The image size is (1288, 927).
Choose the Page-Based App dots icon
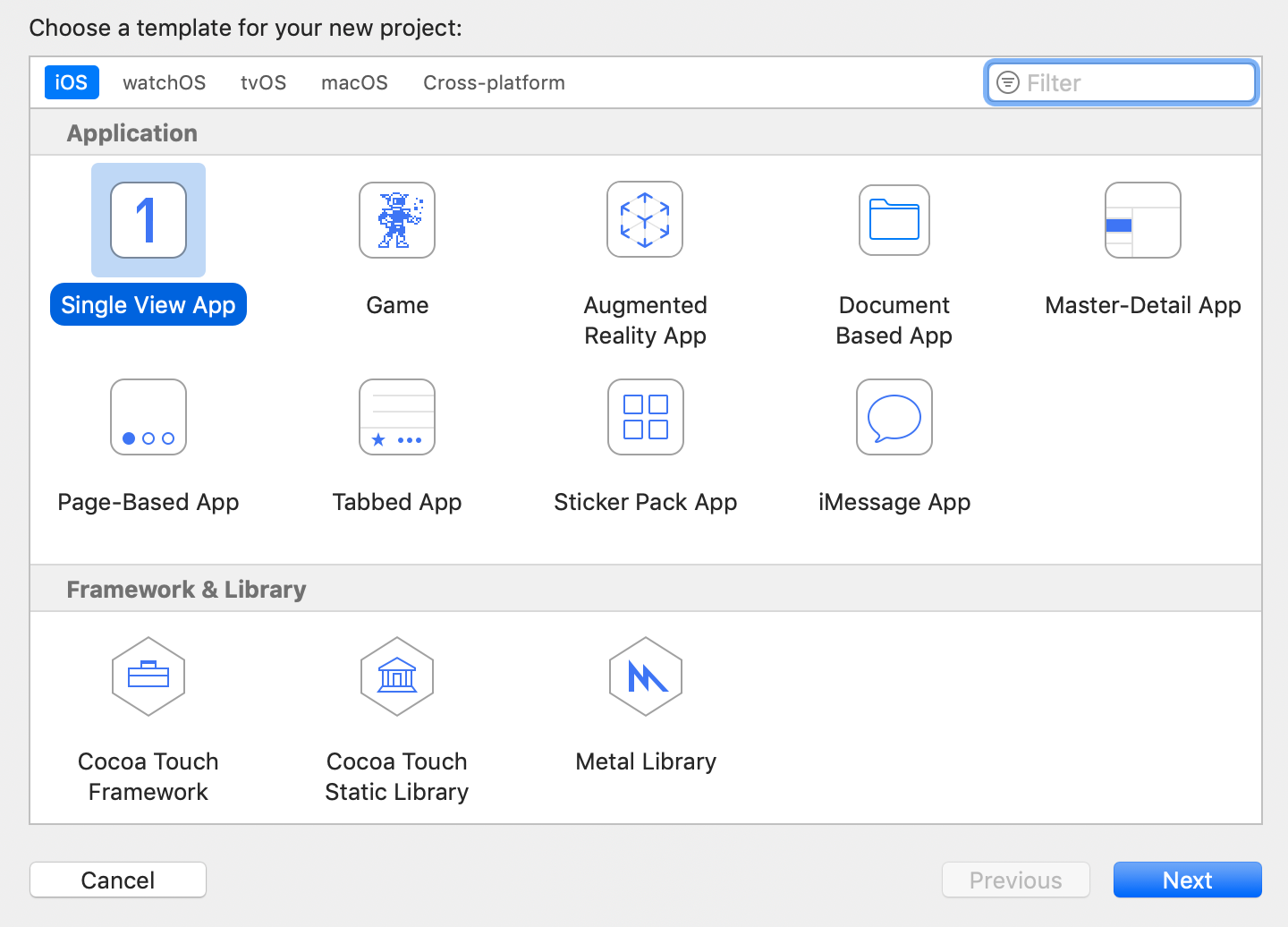[148, 417]
